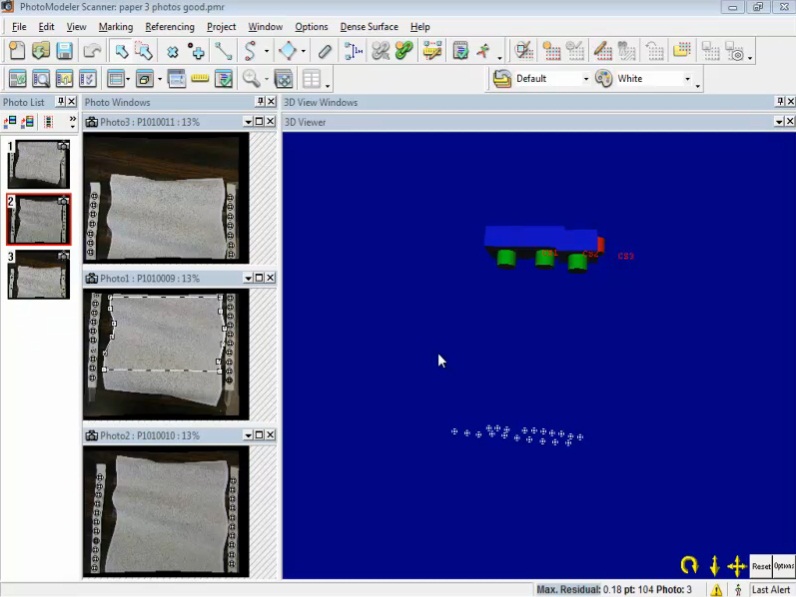Toggle pin on the Photo List panel
796x597 pixels.
coord(60,102)
